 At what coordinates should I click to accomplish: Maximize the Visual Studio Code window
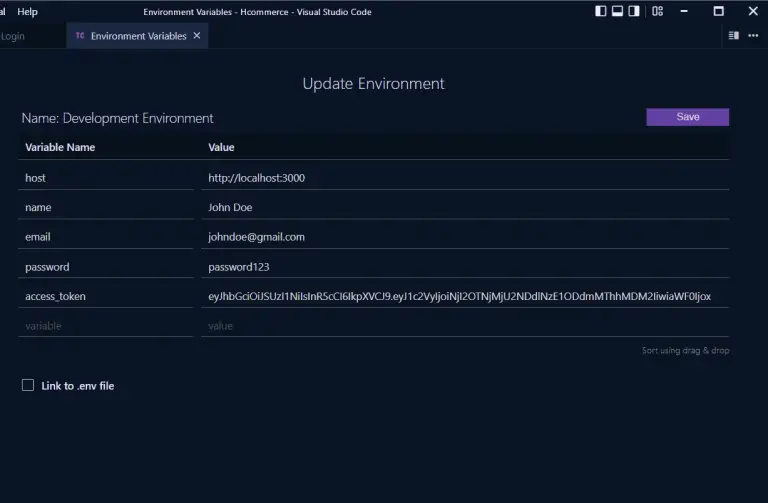[718, 11]
